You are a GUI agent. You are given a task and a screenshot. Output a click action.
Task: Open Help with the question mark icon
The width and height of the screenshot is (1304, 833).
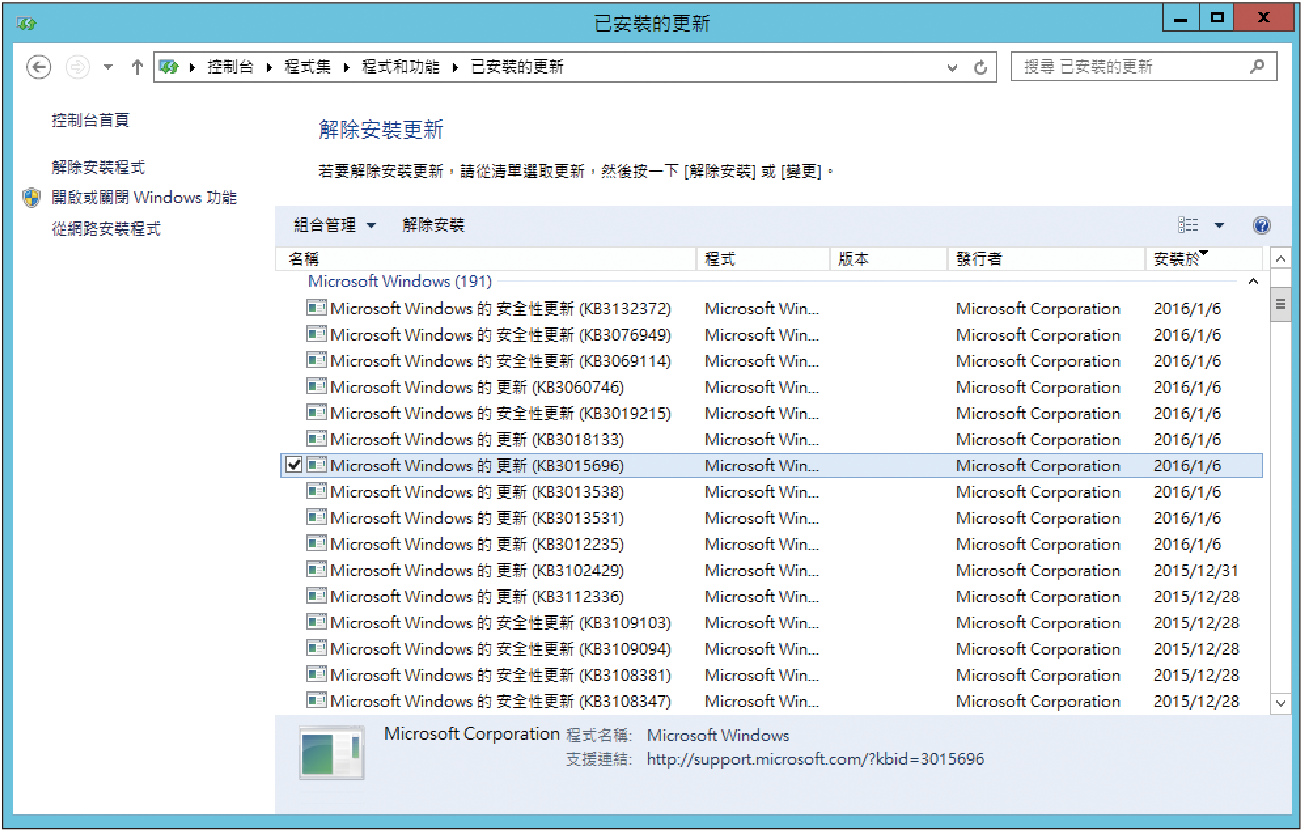pyautogui.click(x=1261, y=226)
